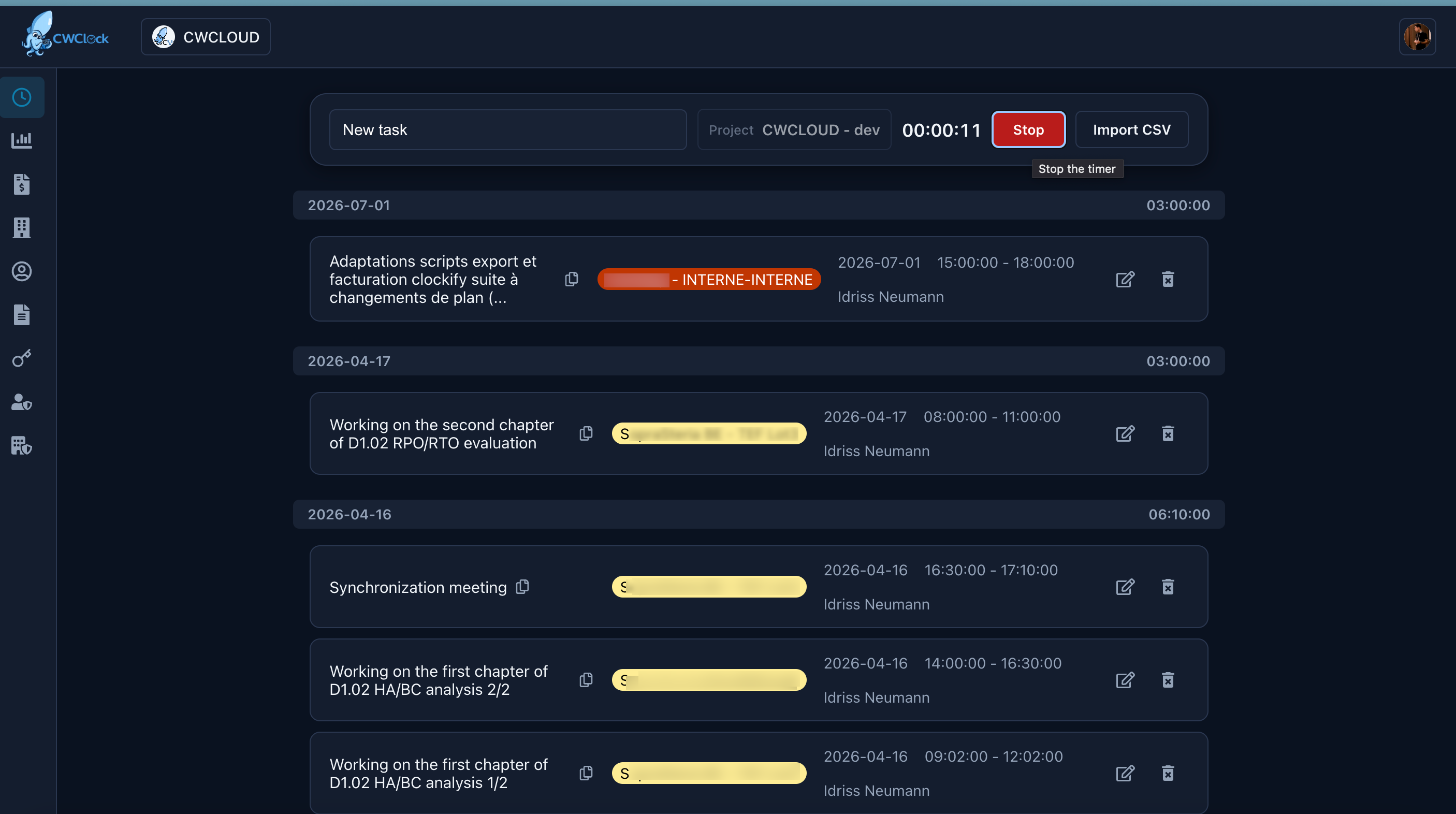
Task: Open the CWCLOUD workspace selector
Action: (206, 37)
